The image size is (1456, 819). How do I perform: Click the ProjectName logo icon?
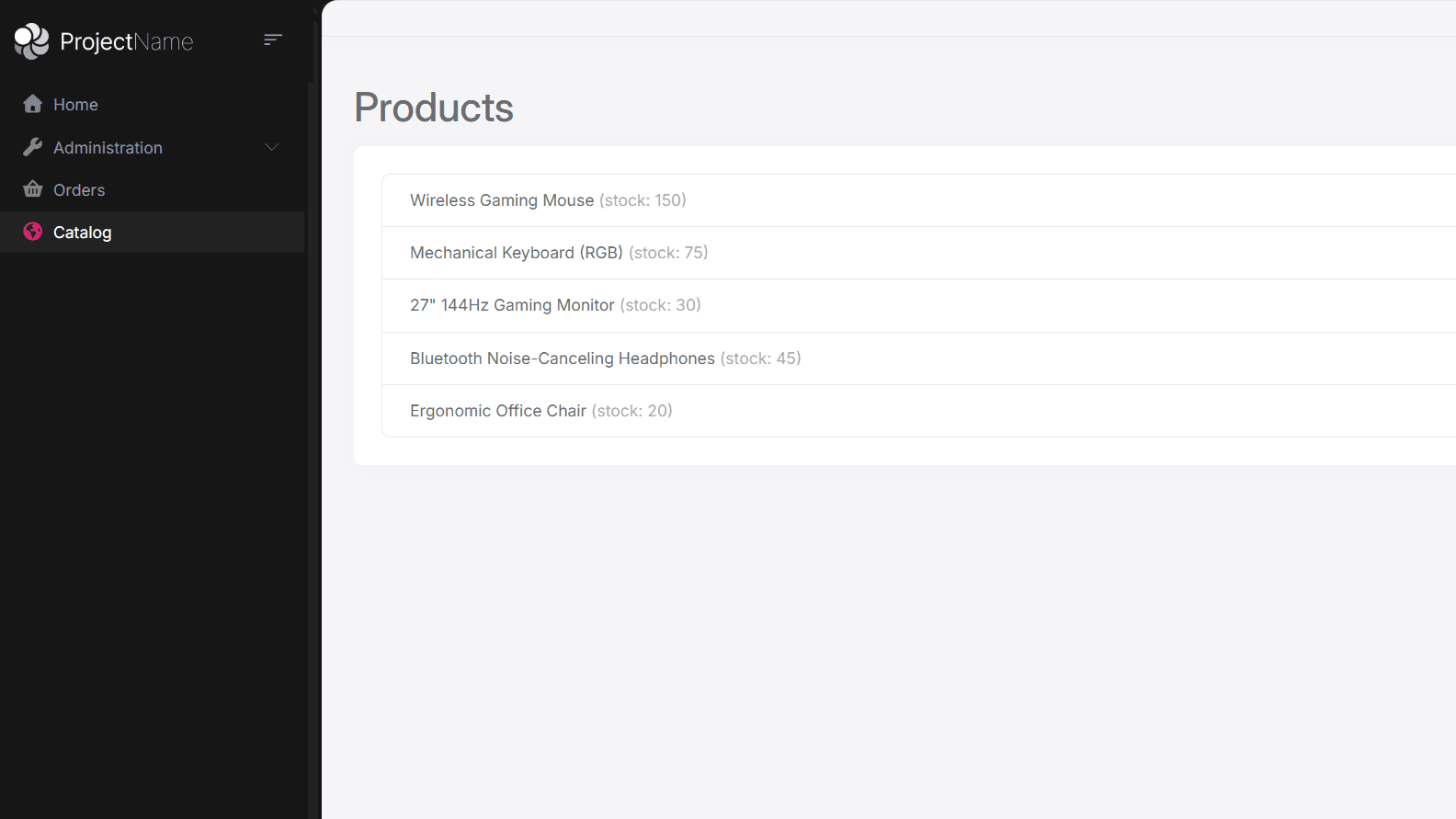[x=31, y=41]
